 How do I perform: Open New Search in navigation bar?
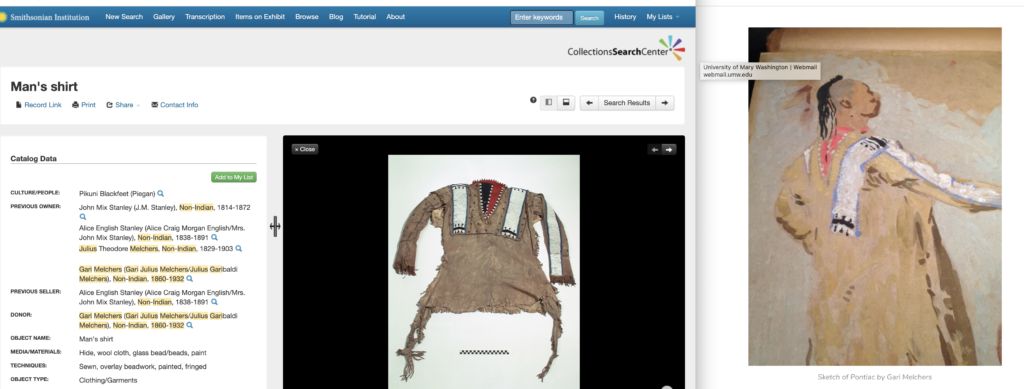[124, 17]
